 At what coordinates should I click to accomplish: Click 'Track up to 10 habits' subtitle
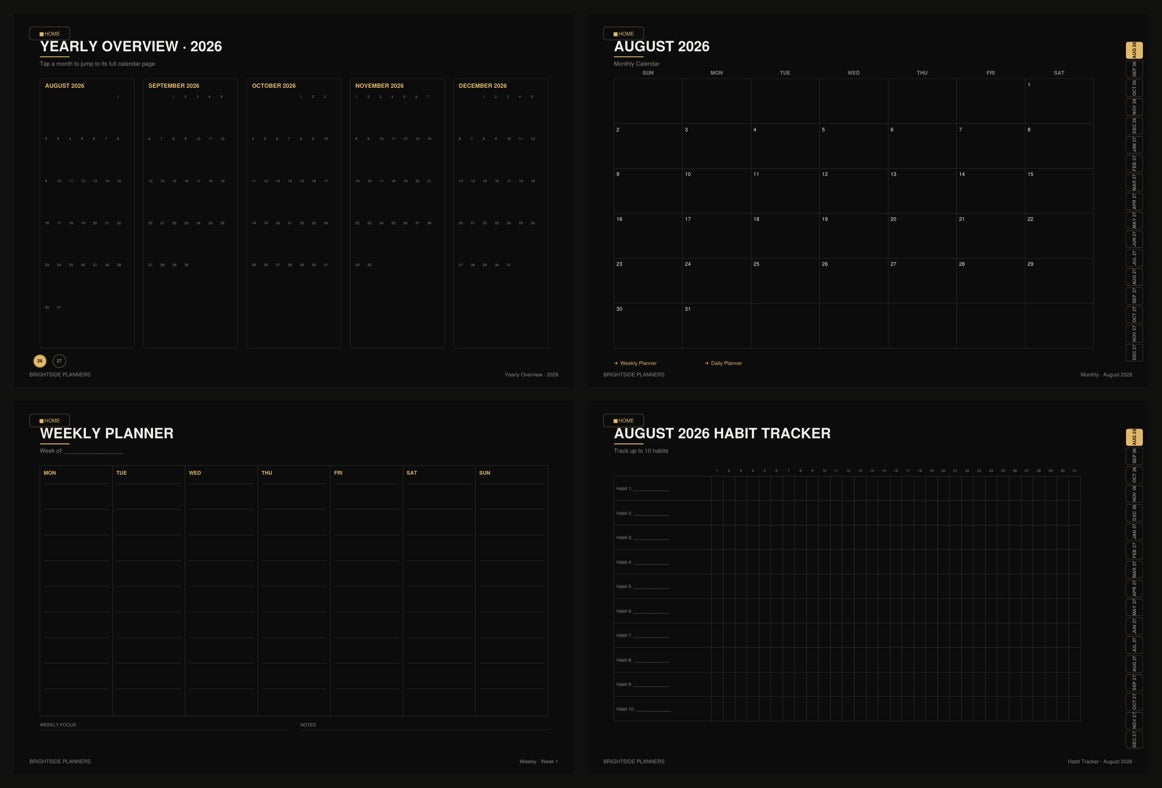[641, 451]
